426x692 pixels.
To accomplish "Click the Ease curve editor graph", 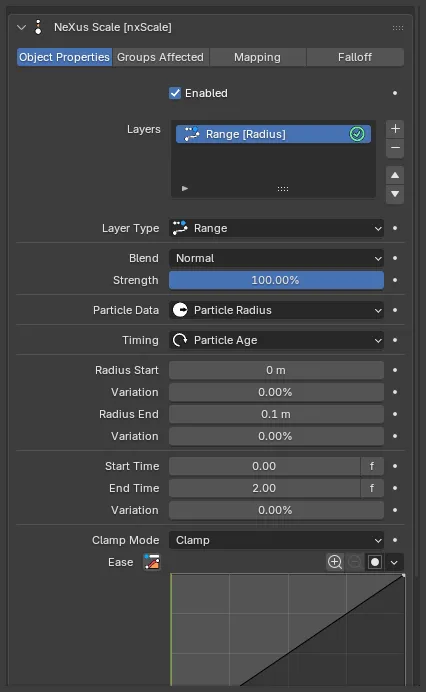I will point(288,630).
